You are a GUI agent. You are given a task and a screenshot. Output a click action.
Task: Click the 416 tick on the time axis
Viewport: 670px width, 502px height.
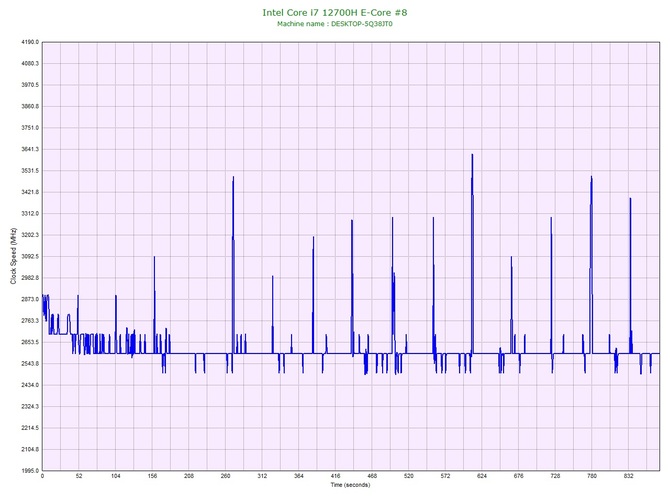(335, 476)
